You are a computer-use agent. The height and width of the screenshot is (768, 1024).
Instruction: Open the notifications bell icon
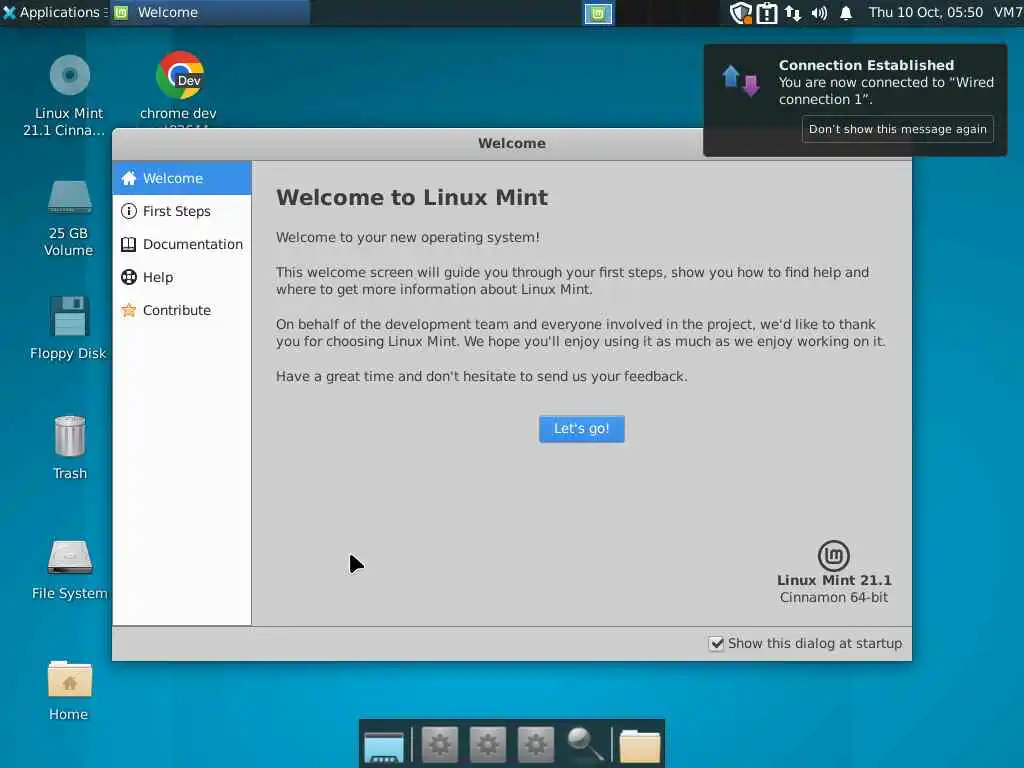(x=846, y=13)
